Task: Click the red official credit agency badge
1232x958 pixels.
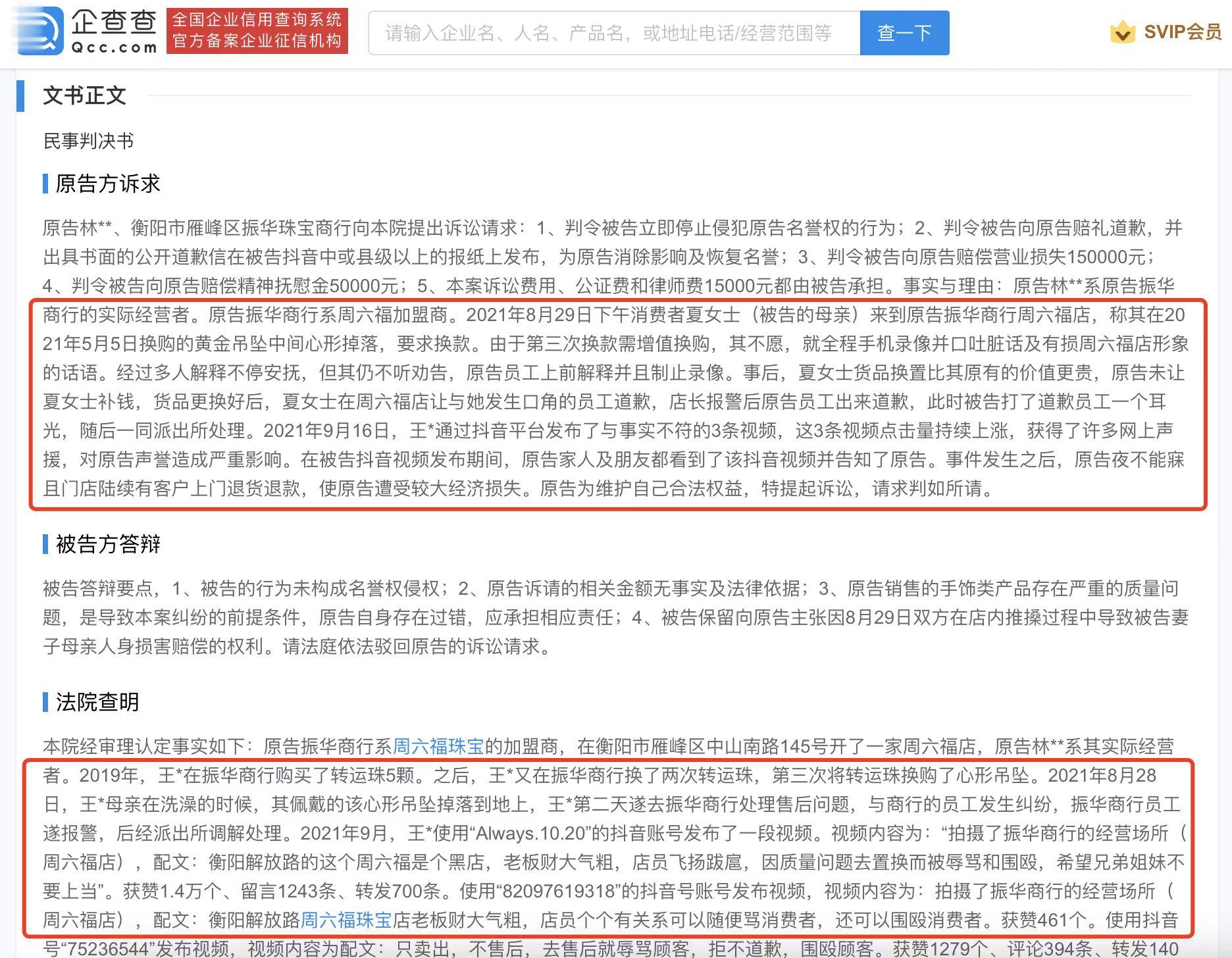Action: click(257, 31)
